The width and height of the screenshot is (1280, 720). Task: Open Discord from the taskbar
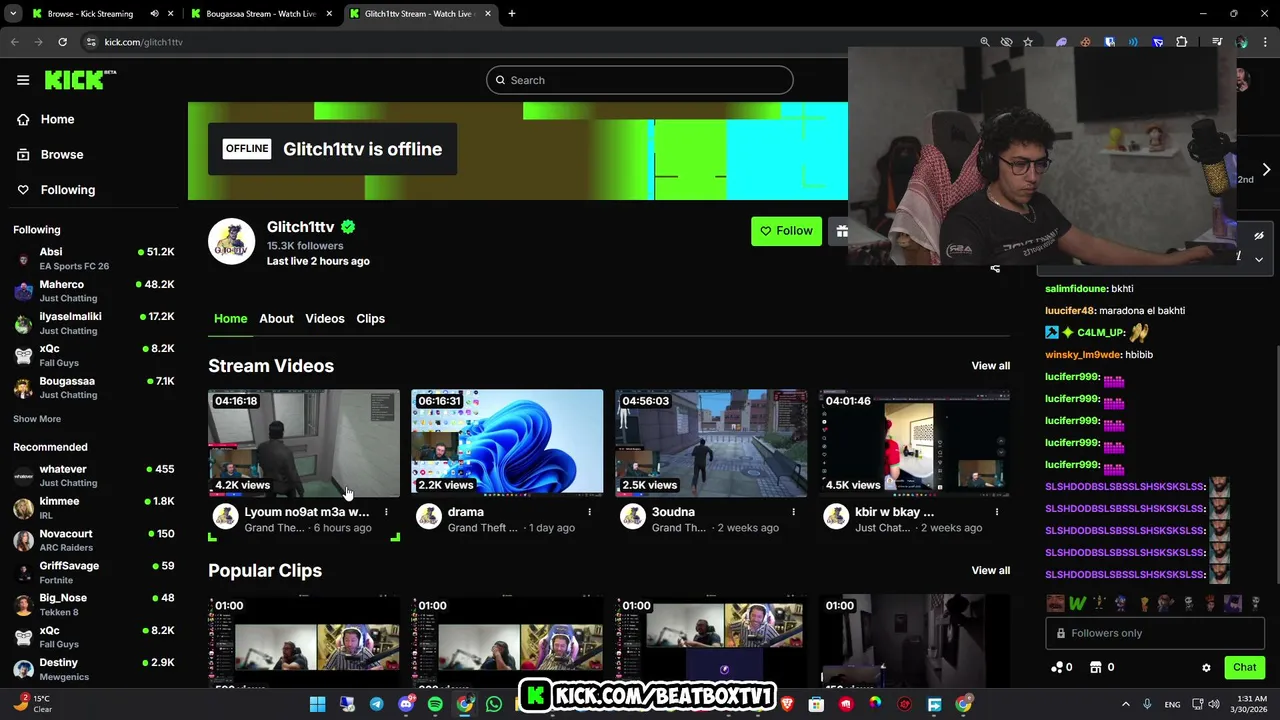click(x=406, y=704)
